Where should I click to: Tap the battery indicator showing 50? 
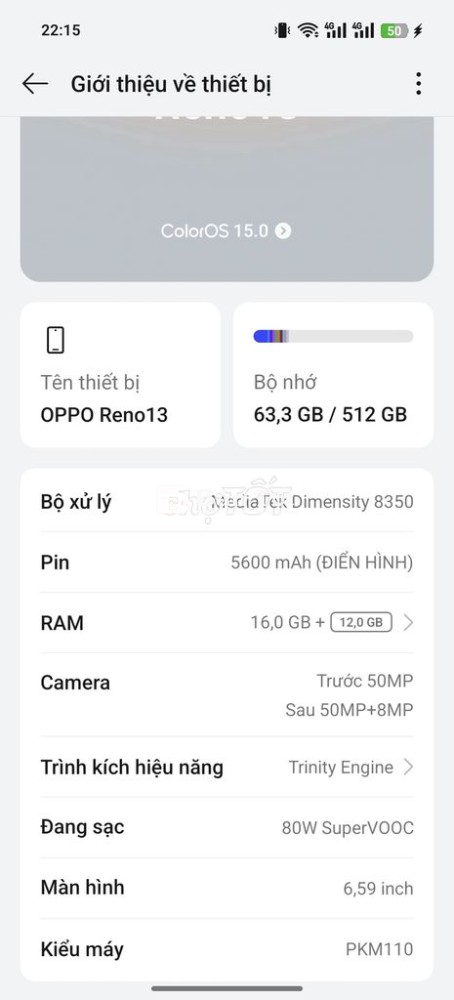click(x=394, y=30)
